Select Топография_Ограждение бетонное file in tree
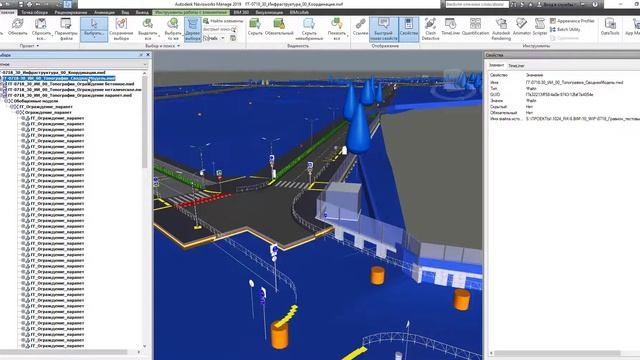Viewport: 640px width, 360px height. (71, 84)
